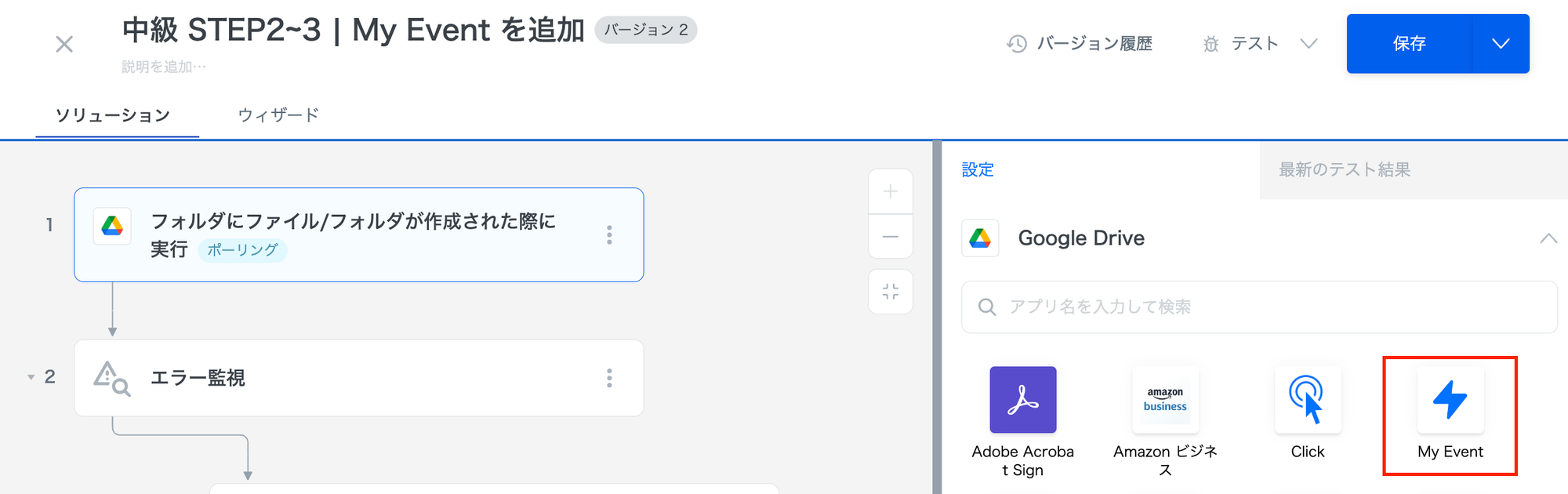Click the app name search field
The width and height of the screenshot is (1568, 494).
1258,307
